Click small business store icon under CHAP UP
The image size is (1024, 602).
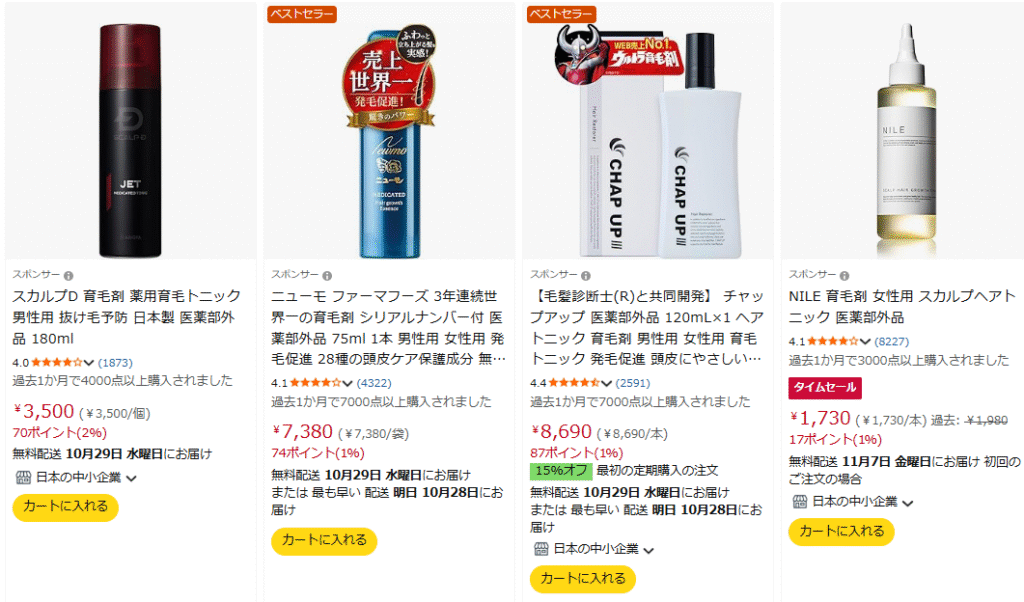pyautogui.click(x=541, y=548)
